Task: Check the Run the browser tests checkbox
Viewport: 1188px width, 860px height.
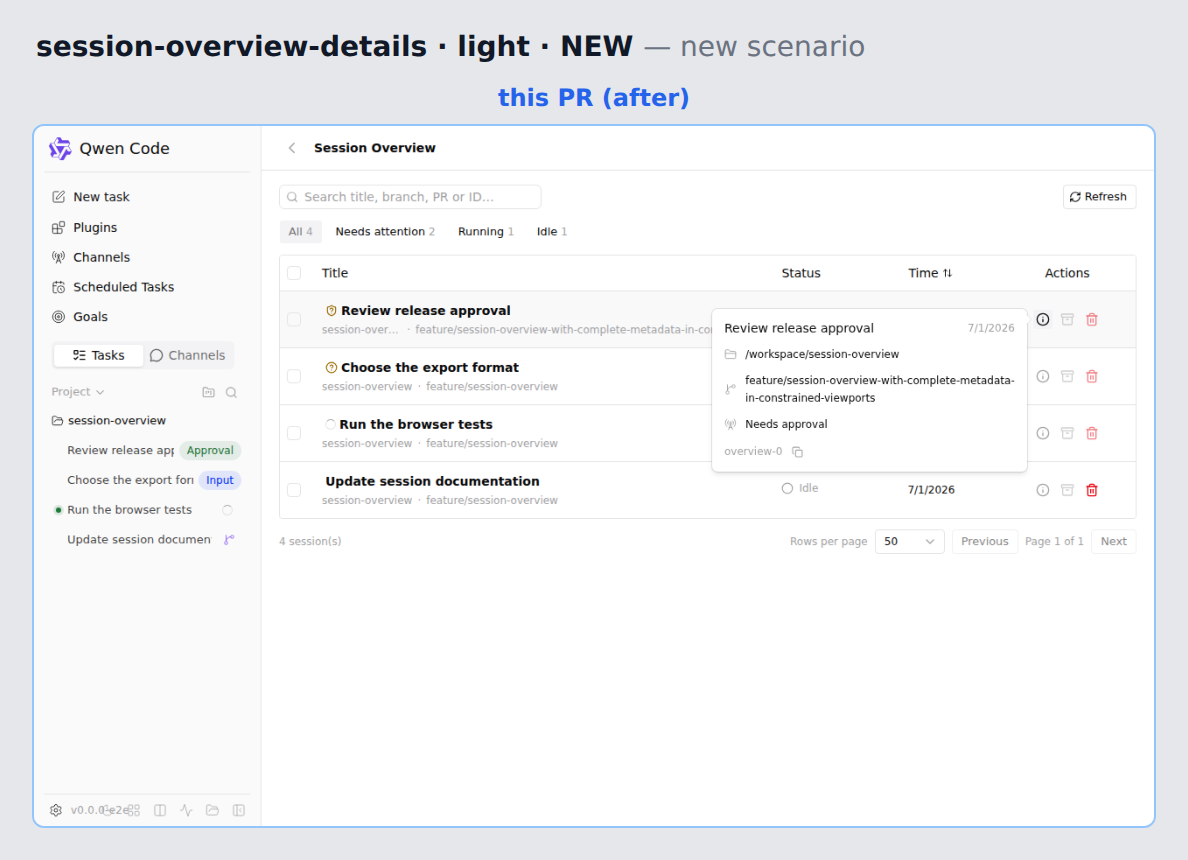Action: (294, 433)
